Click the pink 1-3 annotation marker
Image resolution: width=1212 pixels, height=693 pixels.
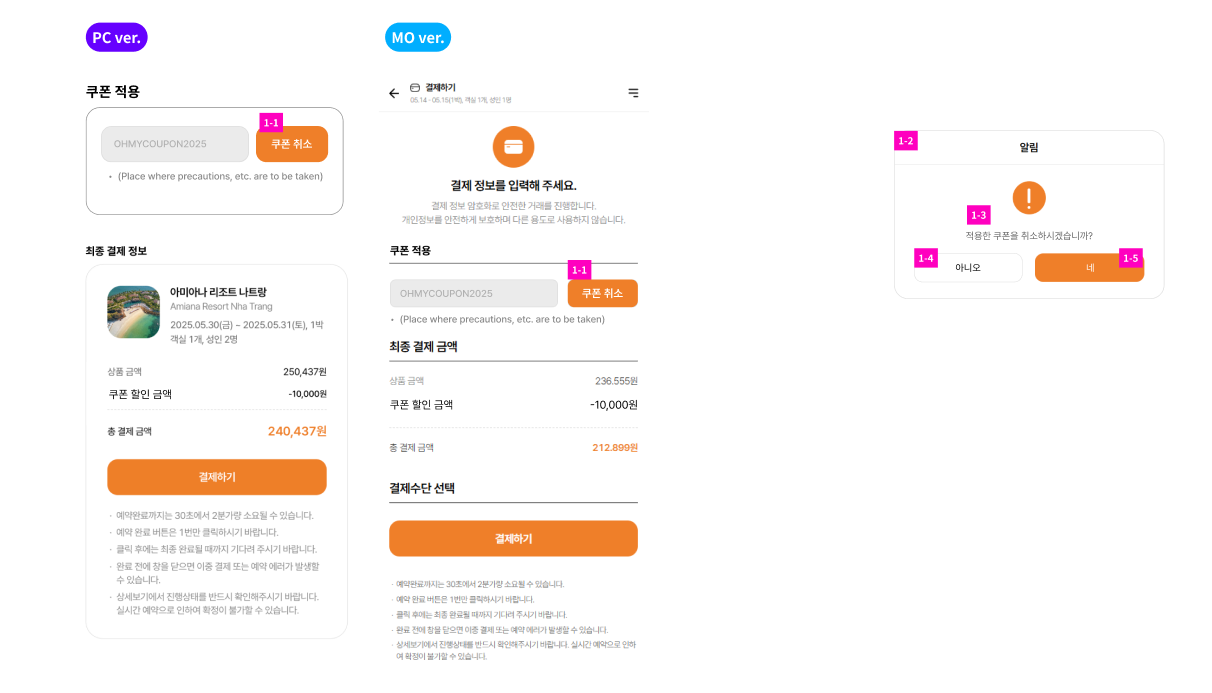click(x=978, y=215)
